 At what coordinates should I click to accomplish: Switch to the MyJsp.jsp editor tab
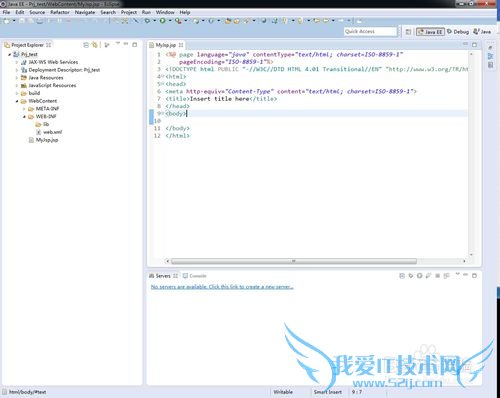(166, 45)
